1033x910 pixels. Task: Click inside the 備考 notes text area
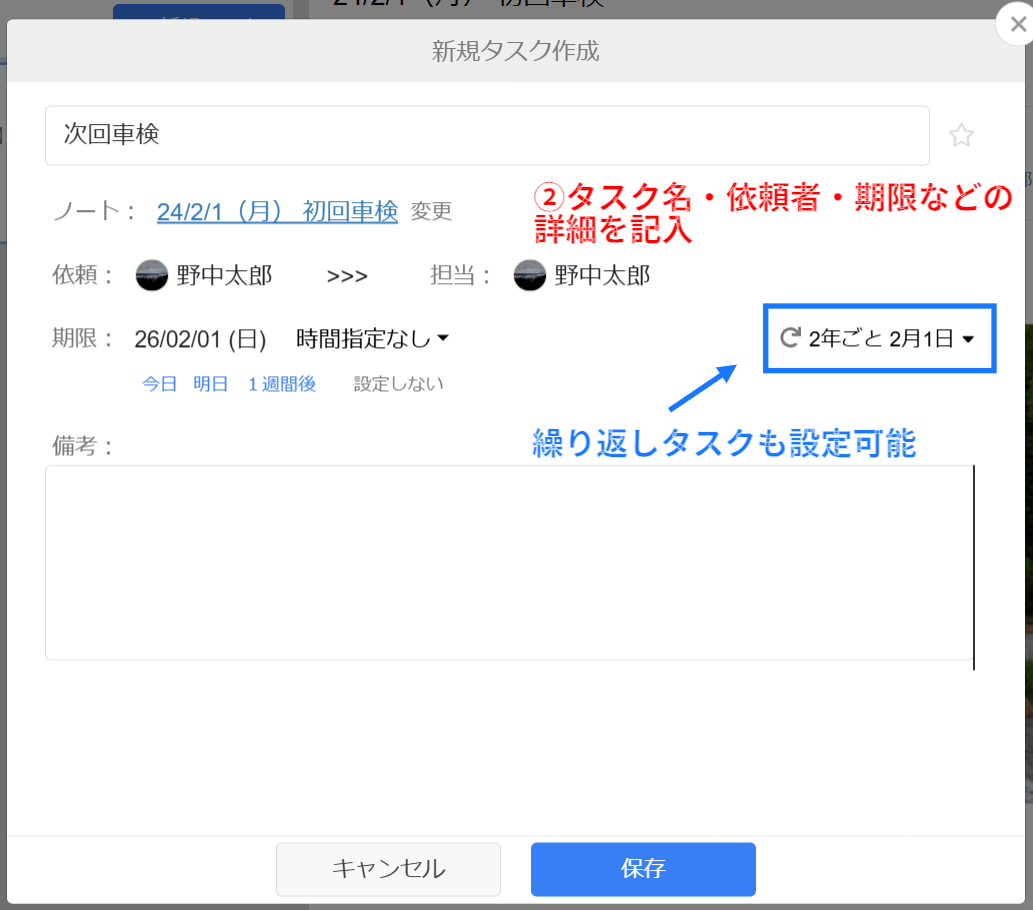point(509,560)
